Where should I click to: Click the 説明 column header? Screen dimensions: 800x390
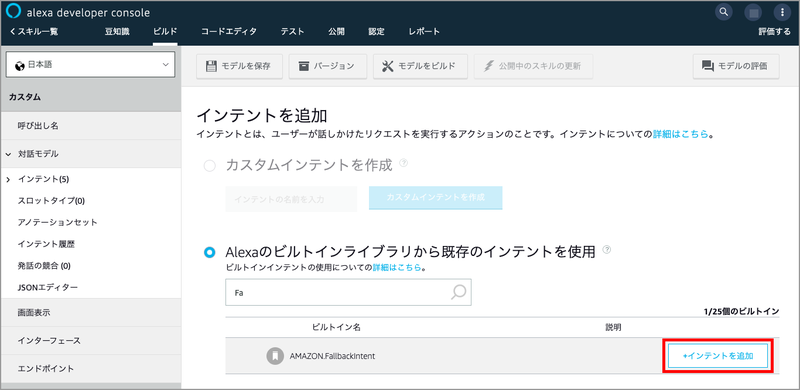(613, 327)
